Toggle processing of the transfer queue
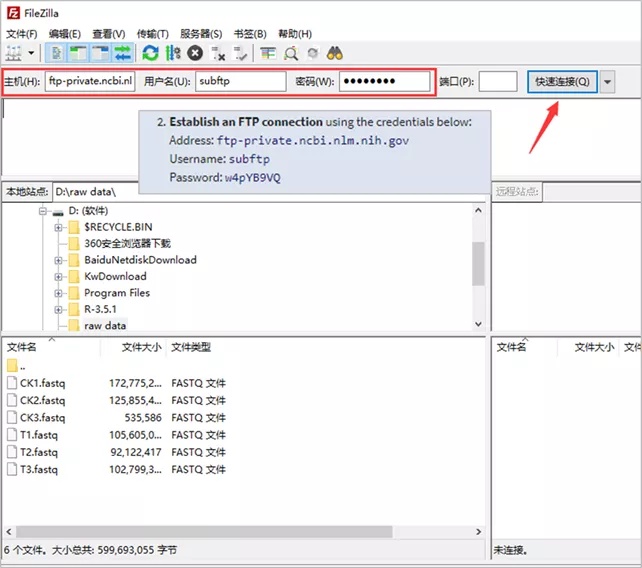 point(173,53)
